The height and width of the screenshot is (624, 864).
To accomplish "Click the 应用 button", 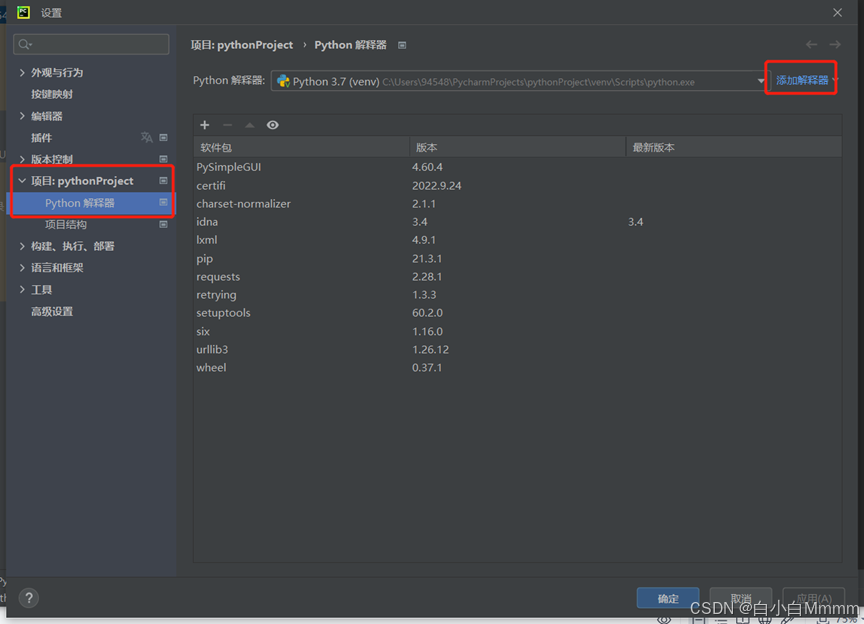I will click(x=814, y=598).
